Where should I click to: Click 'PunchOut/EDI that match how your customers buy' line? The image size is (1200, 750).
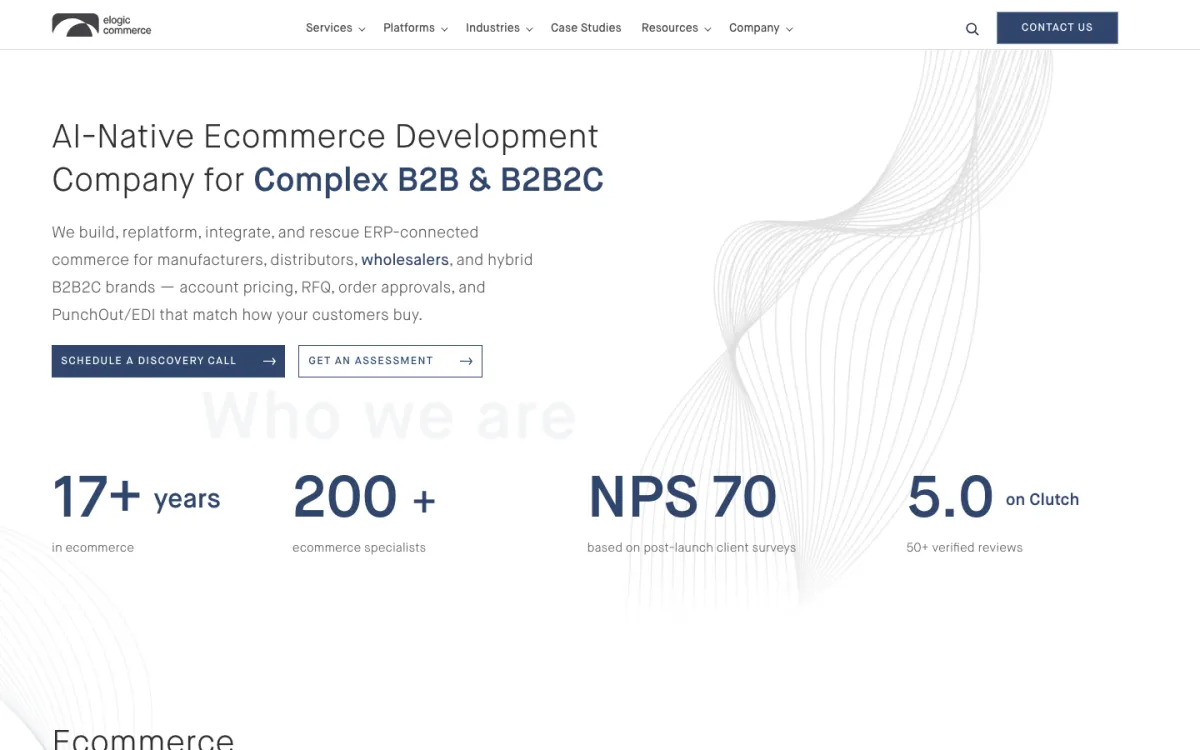(x=237, y=315)
